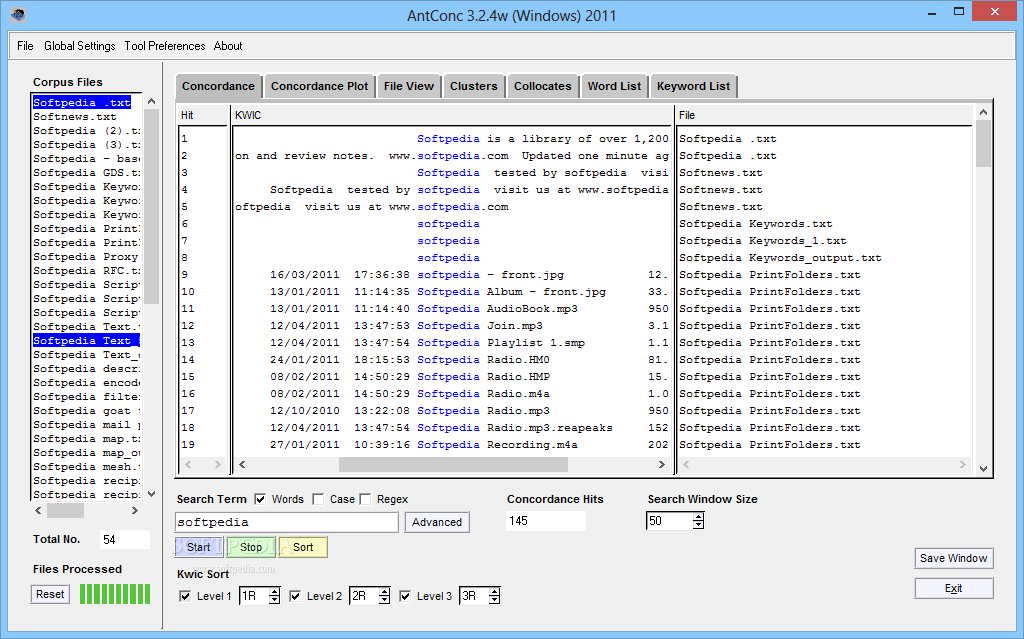Click Softpedia Keywords_output.txt in File column
The image size is (1024, 639).
coord(780,258)
